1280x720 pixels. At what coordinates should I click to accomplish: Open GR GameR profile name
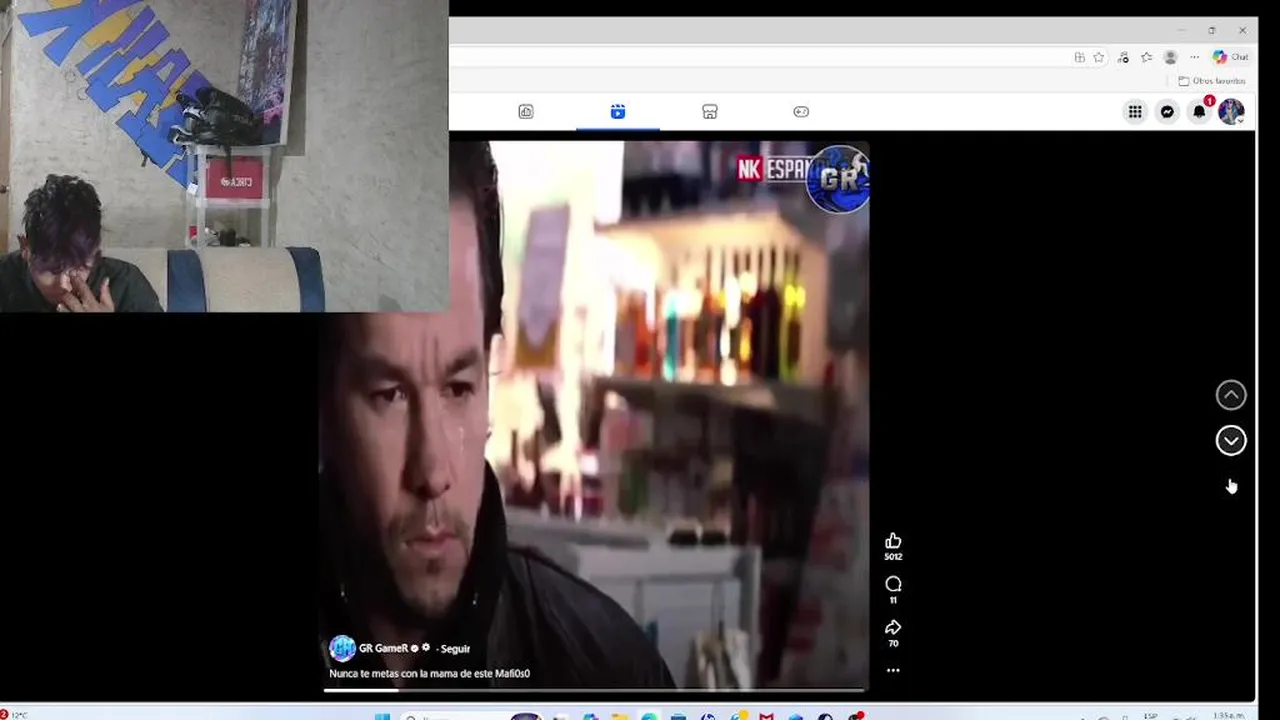pyautogui.click(x=383, y=648)
